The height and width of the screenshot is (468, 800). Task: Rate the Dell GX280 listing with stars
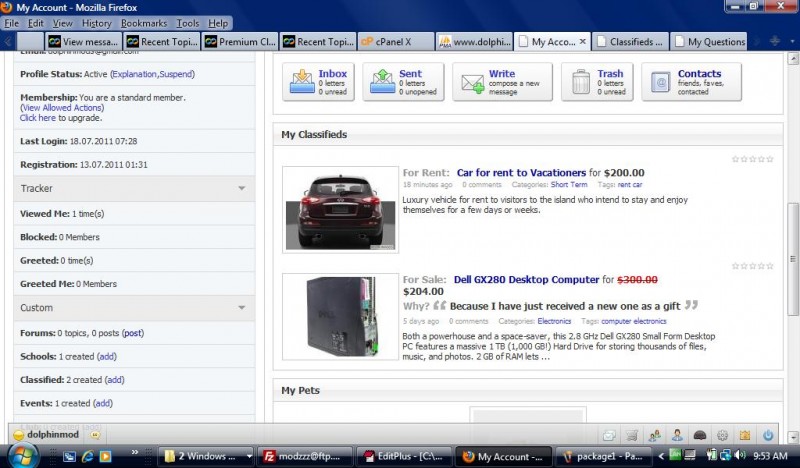(x=753, y=266)
